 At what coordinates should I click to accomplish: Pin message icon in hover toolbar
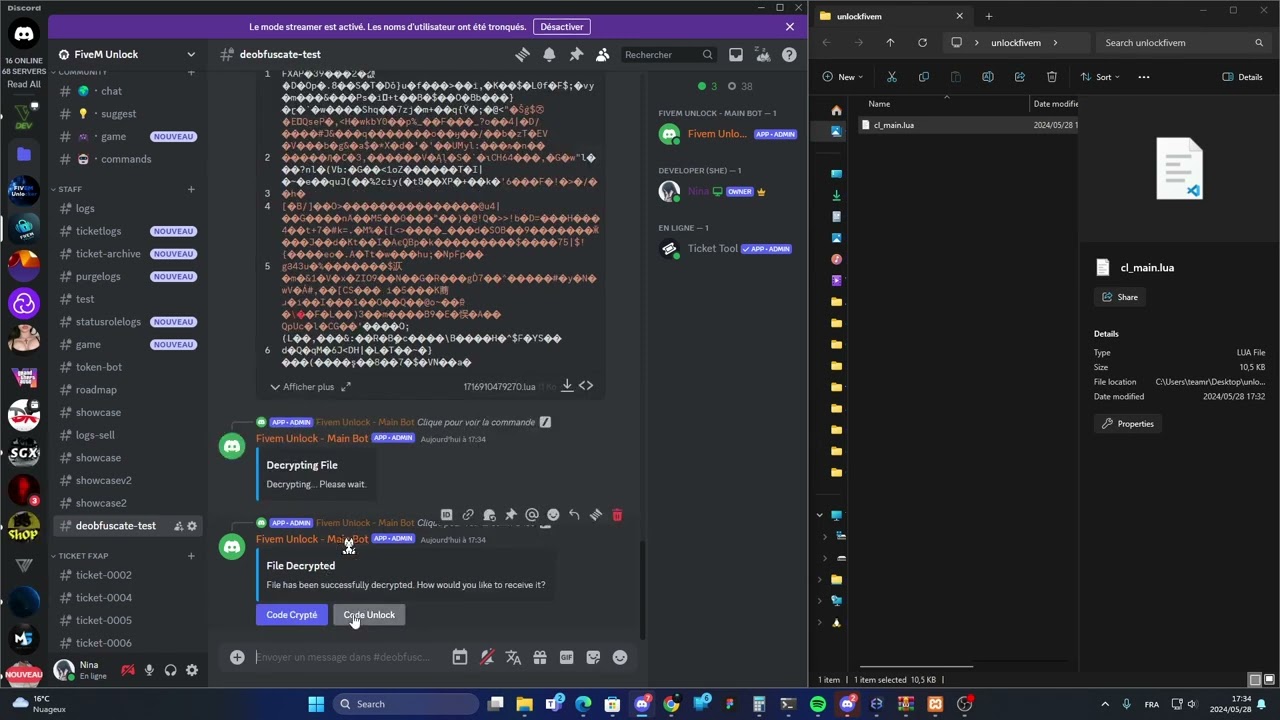[x=510, y=515]
